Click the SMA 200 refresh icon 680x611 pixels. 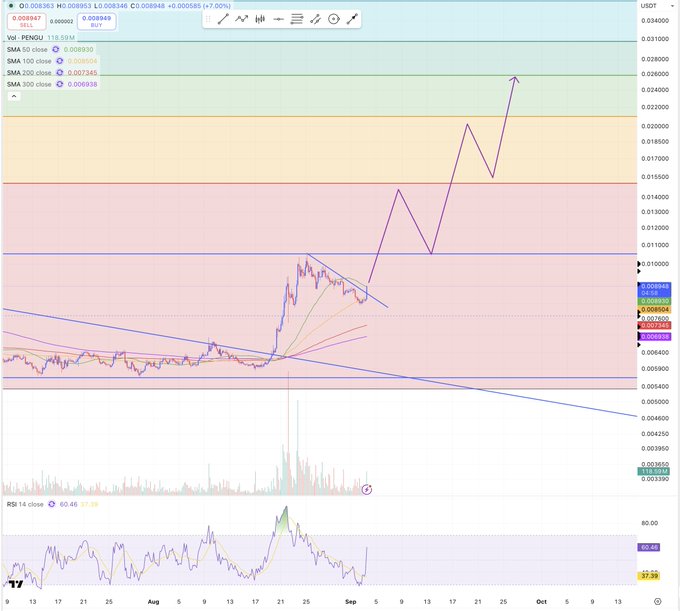(x=59, y=73)
